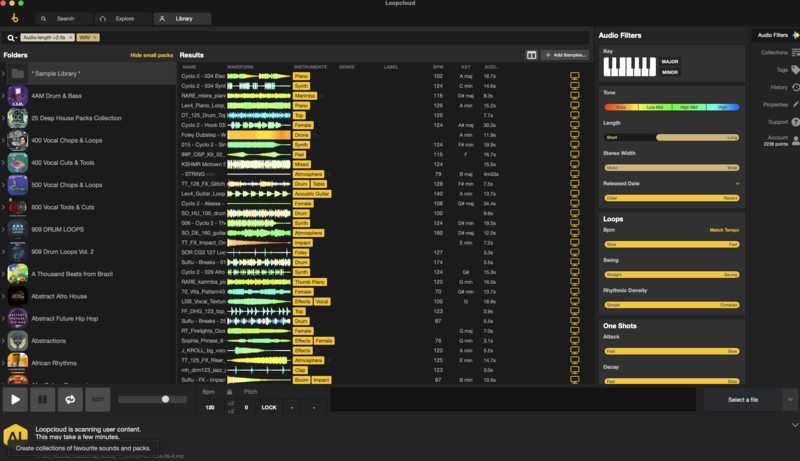
Task: Click the pause button
Action: tap(43, 400)
